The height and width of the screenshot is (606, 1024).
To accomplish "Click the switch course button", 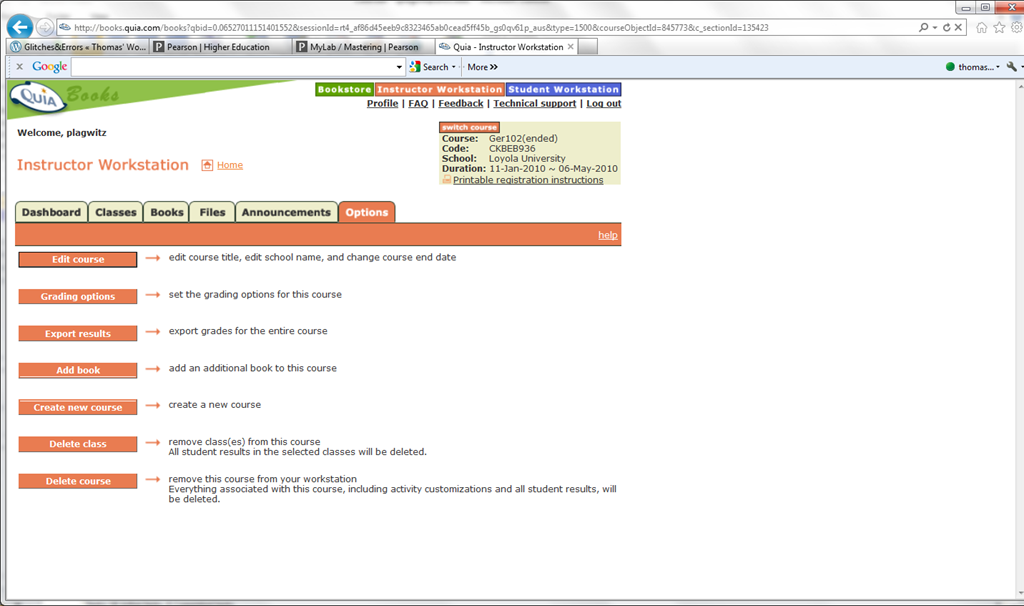I will [x=469, y=127].
